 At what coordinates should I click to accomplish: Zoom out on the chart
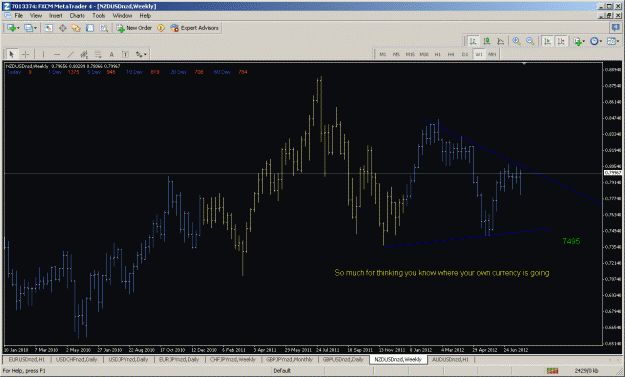[x=530, y=41]
